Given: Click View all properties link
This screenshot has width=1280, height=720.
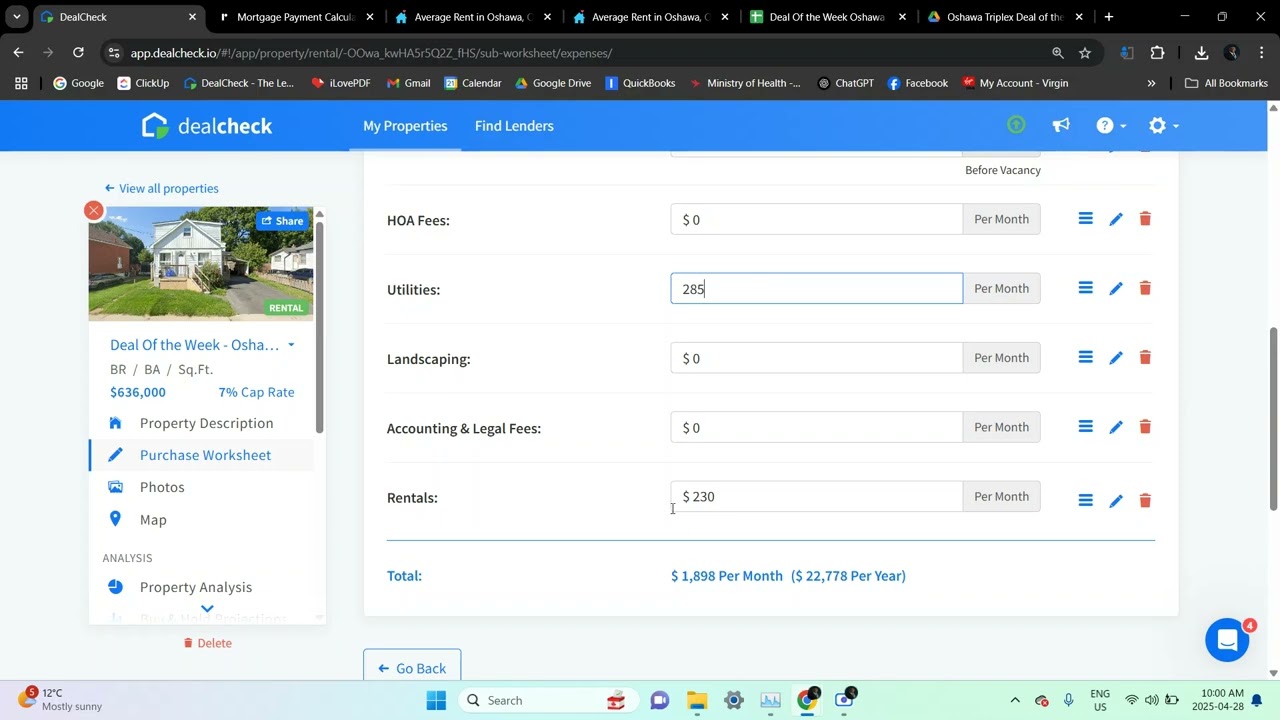Looking at the screenshot, I should (162, 188).
